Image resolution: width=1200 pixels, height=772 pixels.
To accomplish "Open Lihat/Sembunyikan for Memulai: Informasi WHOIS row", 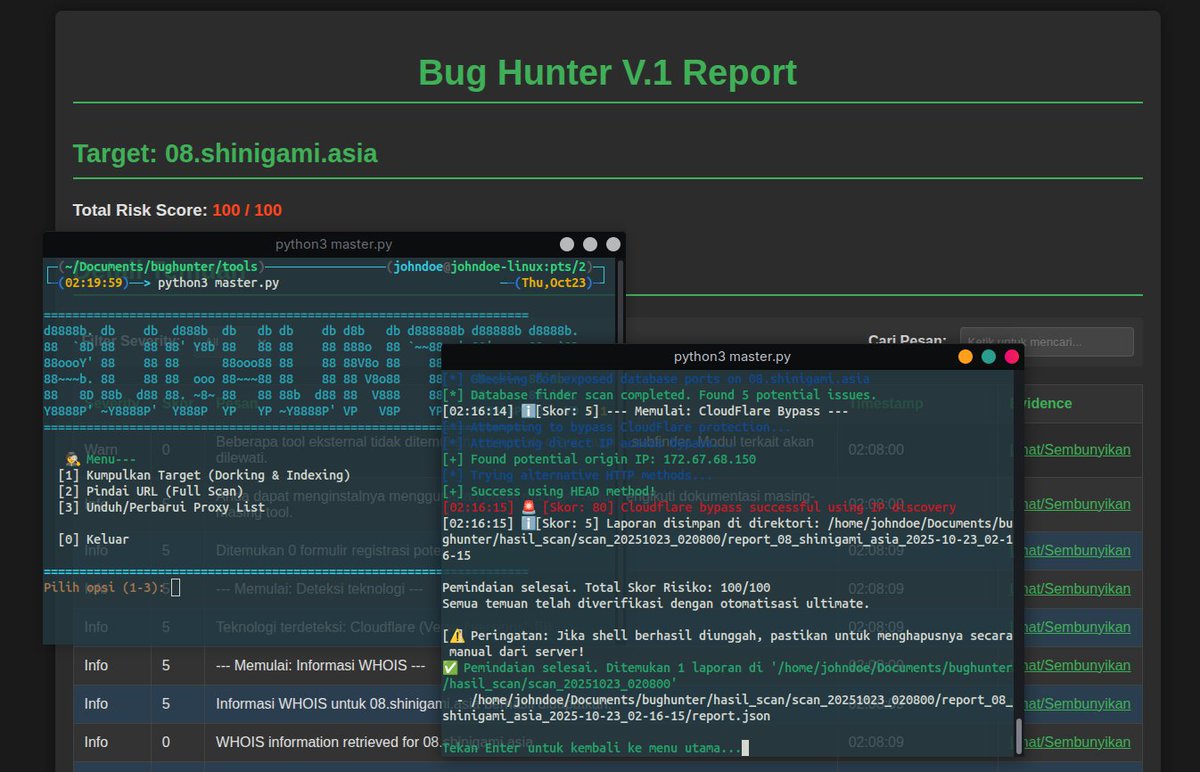I will [x=1078, y=665].
